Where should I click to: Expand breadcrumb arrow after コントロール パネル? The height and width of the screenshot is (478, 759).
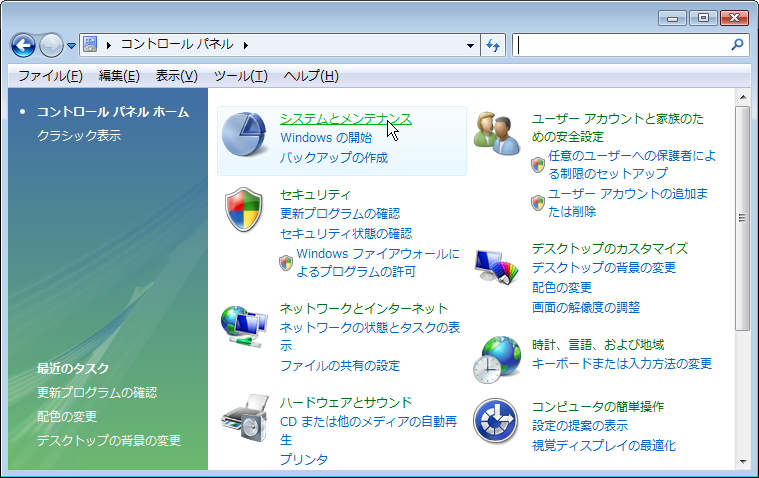click(x=246, y=45)
